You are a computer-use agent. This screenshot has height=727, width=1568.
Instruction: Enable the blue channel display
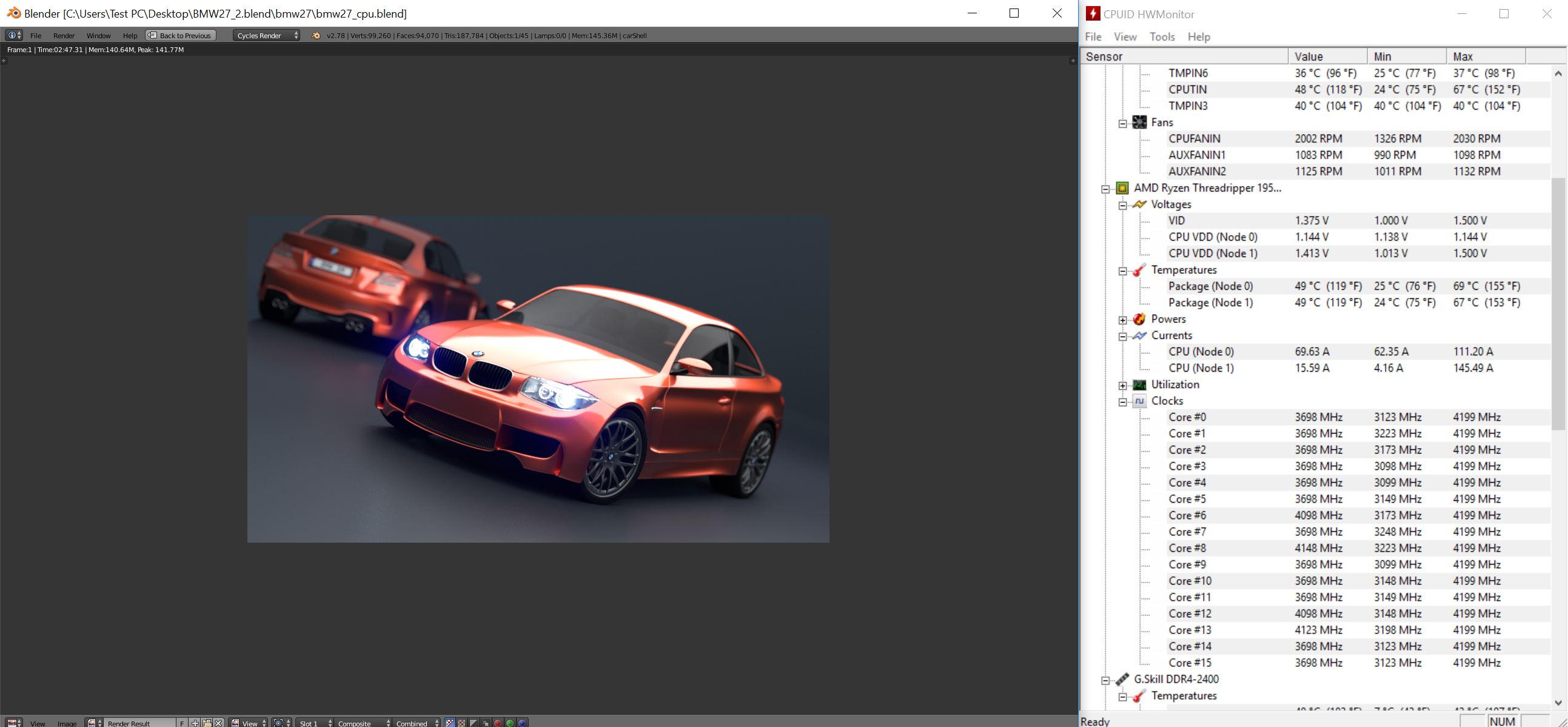[x=521, y=723]
